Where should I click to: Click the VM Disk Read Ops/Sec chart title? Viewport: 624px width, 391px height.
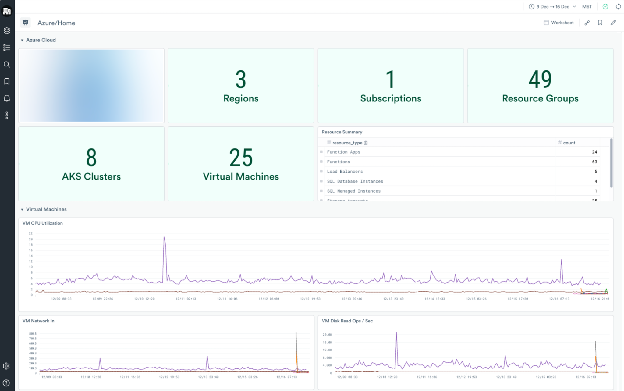pyautogui.click(x=347, y=321)
